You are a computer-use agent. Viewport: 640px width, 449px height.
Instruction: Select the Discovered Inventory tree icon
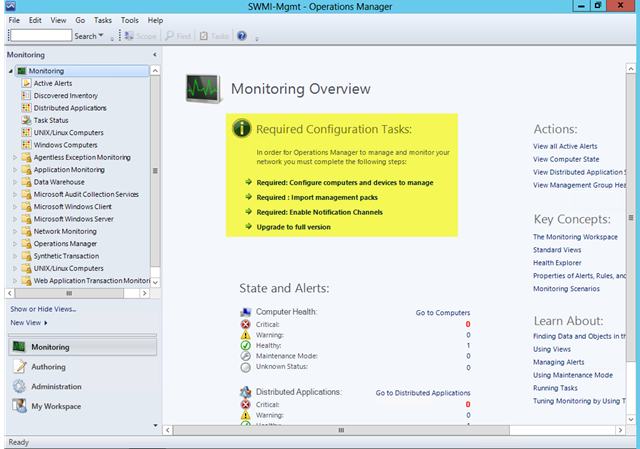26,96
